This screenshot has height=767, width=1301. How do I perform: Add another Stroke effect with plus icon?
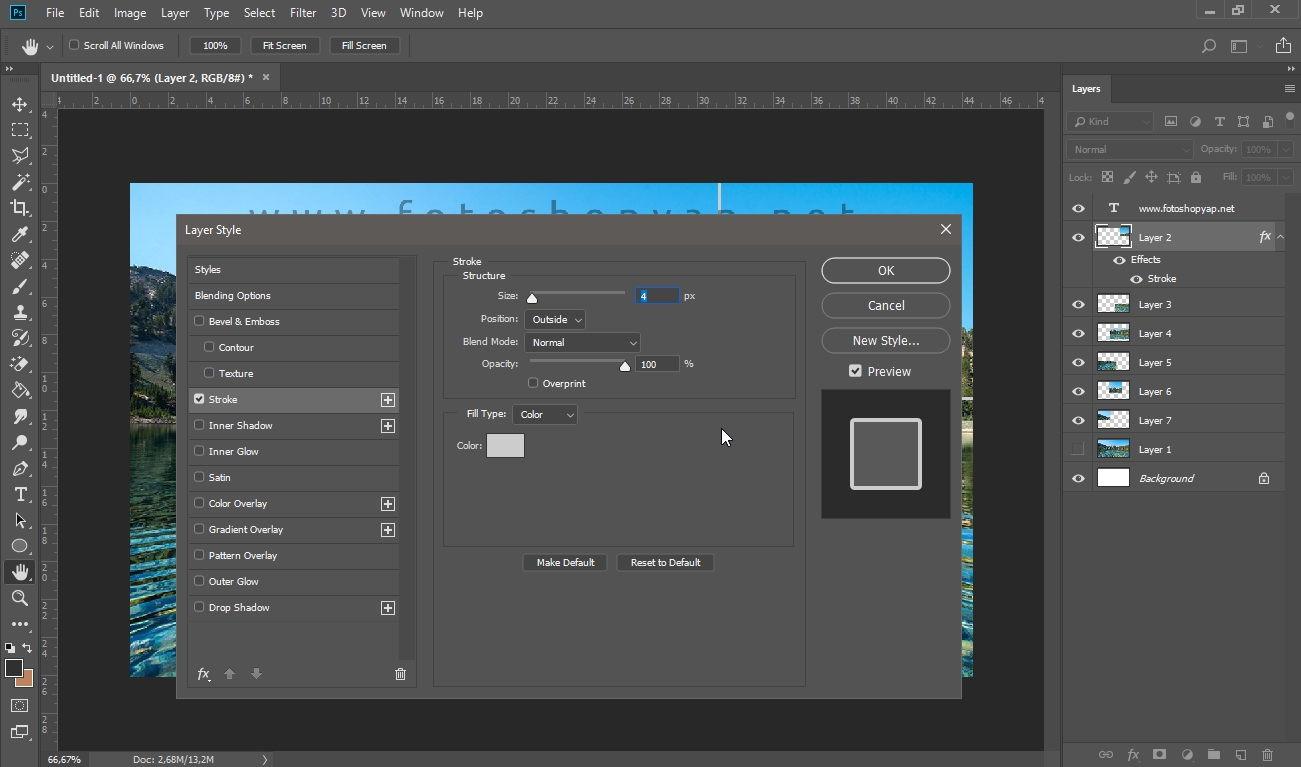(388, 400)
